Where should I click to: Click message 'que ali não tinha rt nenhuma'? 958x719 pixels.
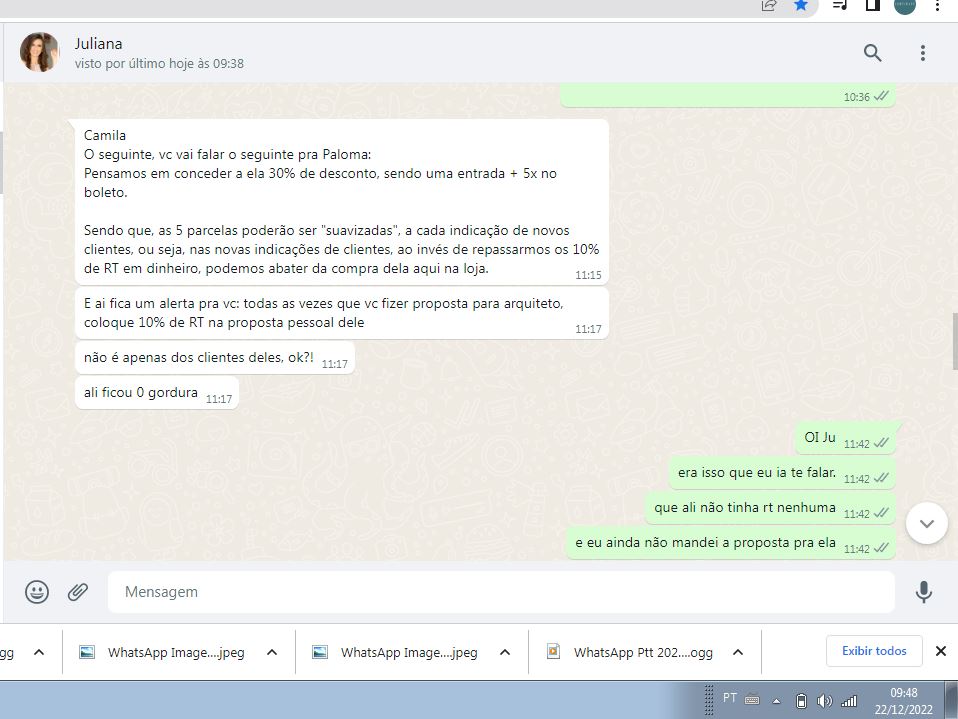(x=770, y=508)
